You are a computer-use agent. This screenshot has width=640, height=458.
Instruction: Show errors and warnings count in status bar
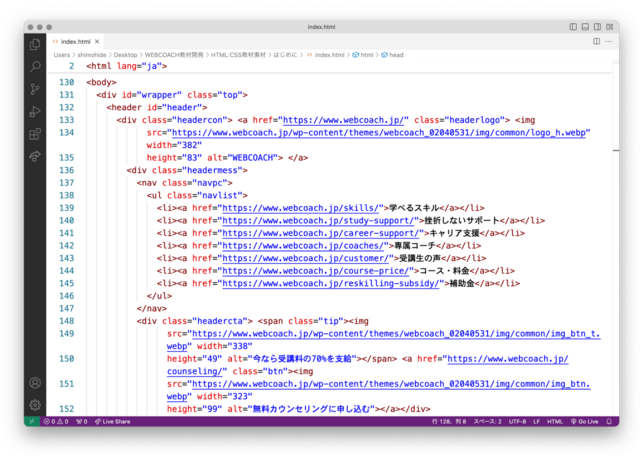(56, 421)
